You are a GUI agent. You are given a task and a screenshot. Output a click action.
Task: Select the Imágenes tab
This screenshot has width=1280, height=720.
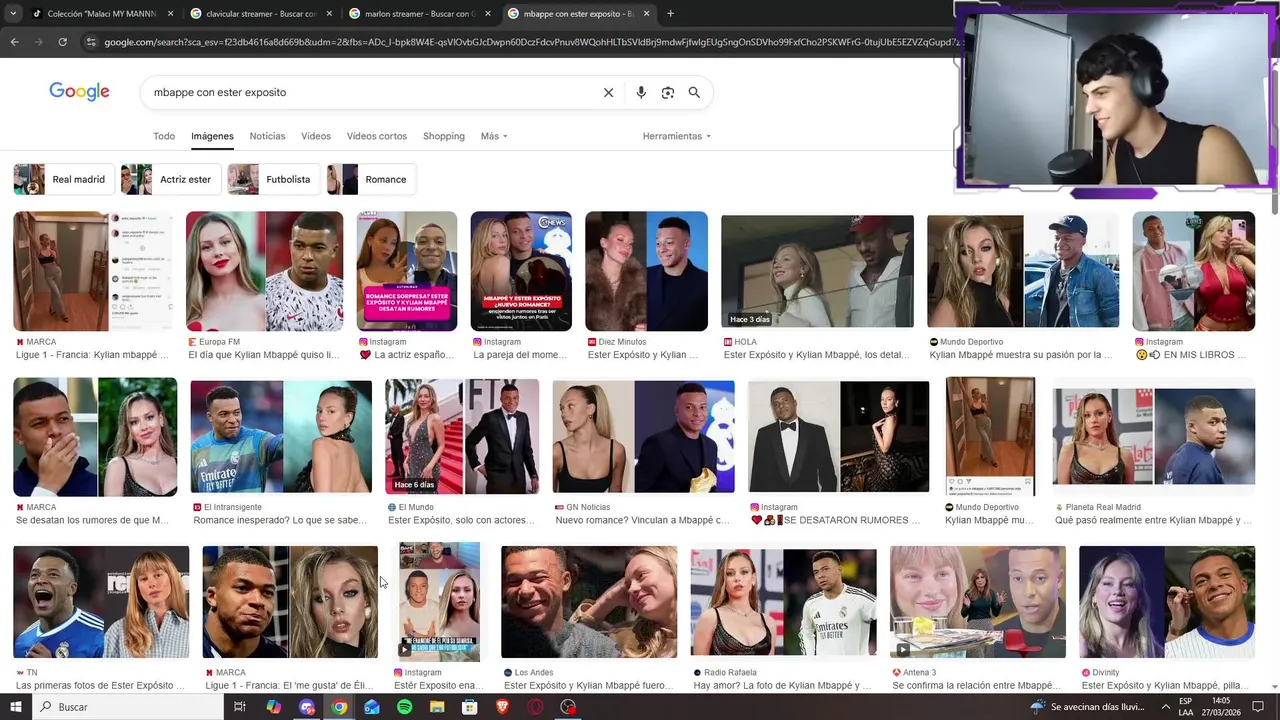(x=212, y=136)
